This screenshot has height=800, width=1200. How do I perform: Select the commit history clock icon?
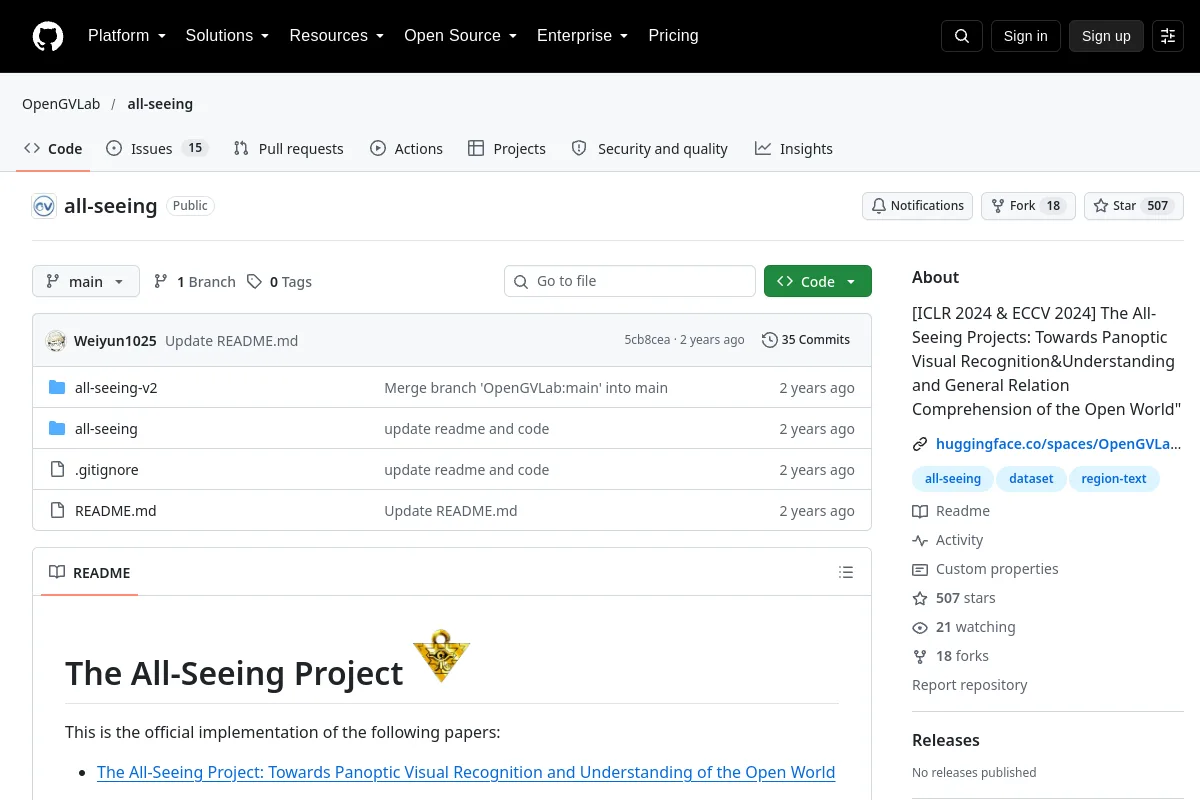point(770,340)
